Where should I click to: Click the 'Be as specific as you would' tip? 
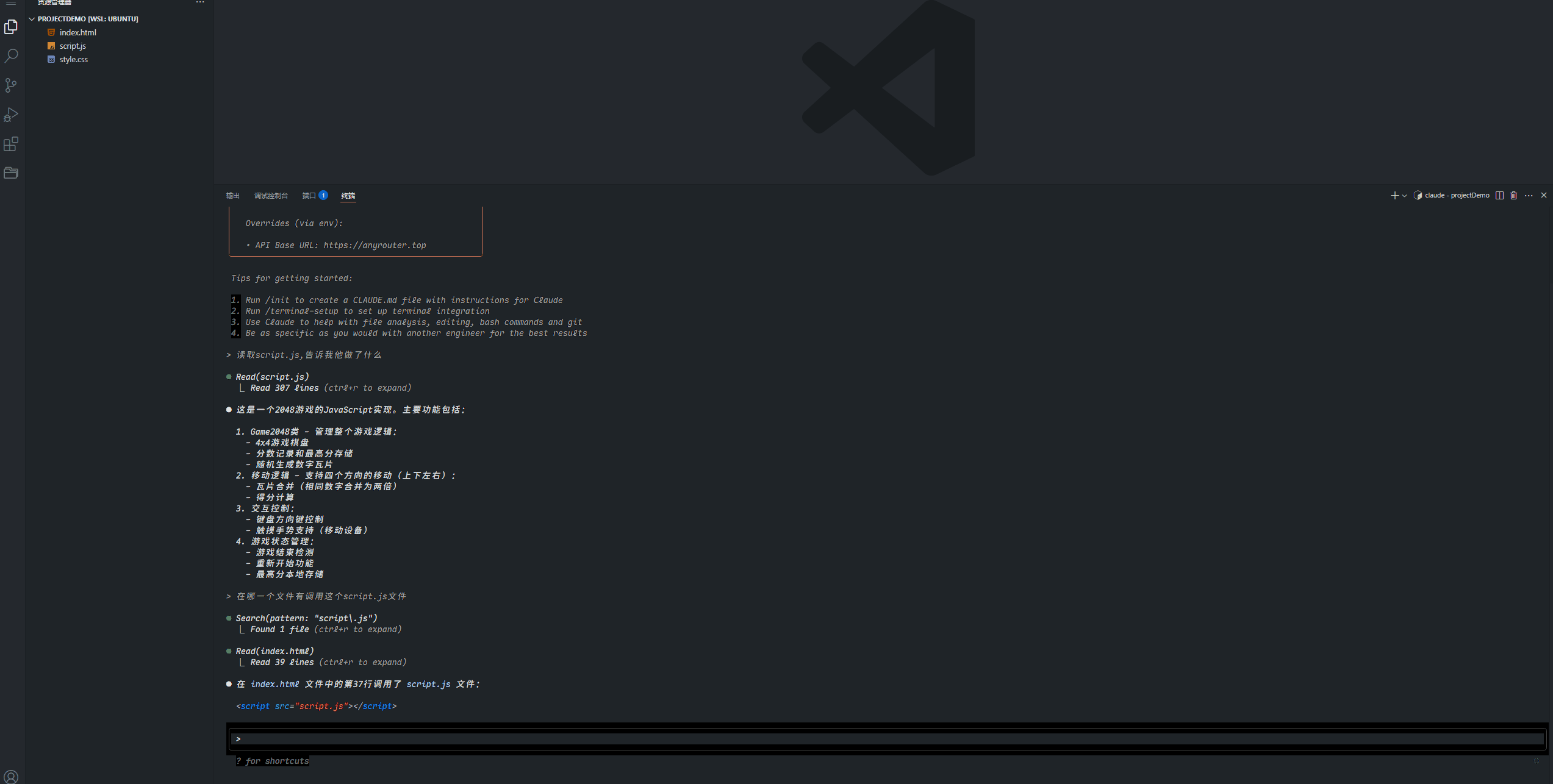(409, 333)
